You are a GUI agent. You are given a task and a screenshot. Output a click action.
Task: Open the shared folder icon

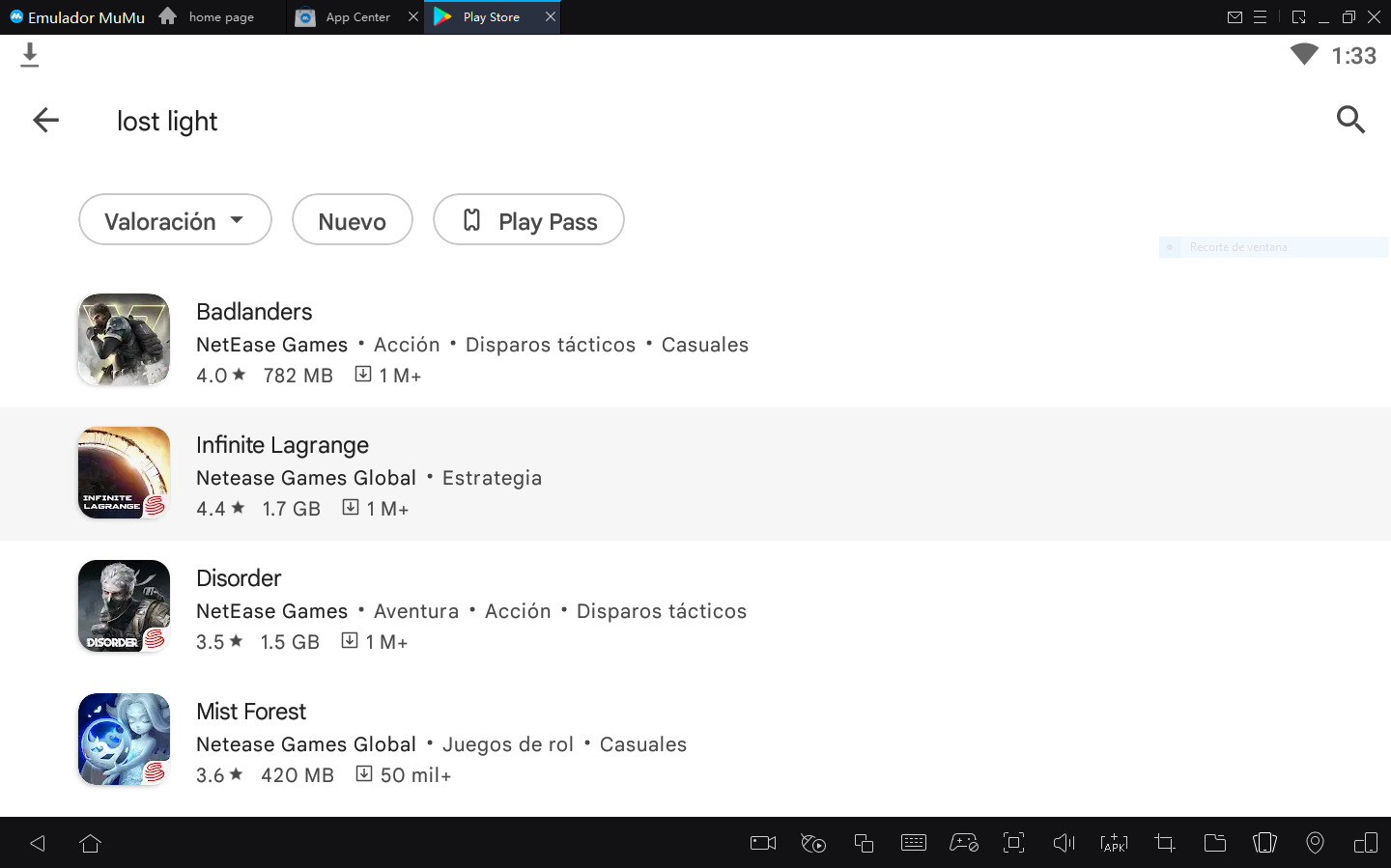tap(1214, 843)
